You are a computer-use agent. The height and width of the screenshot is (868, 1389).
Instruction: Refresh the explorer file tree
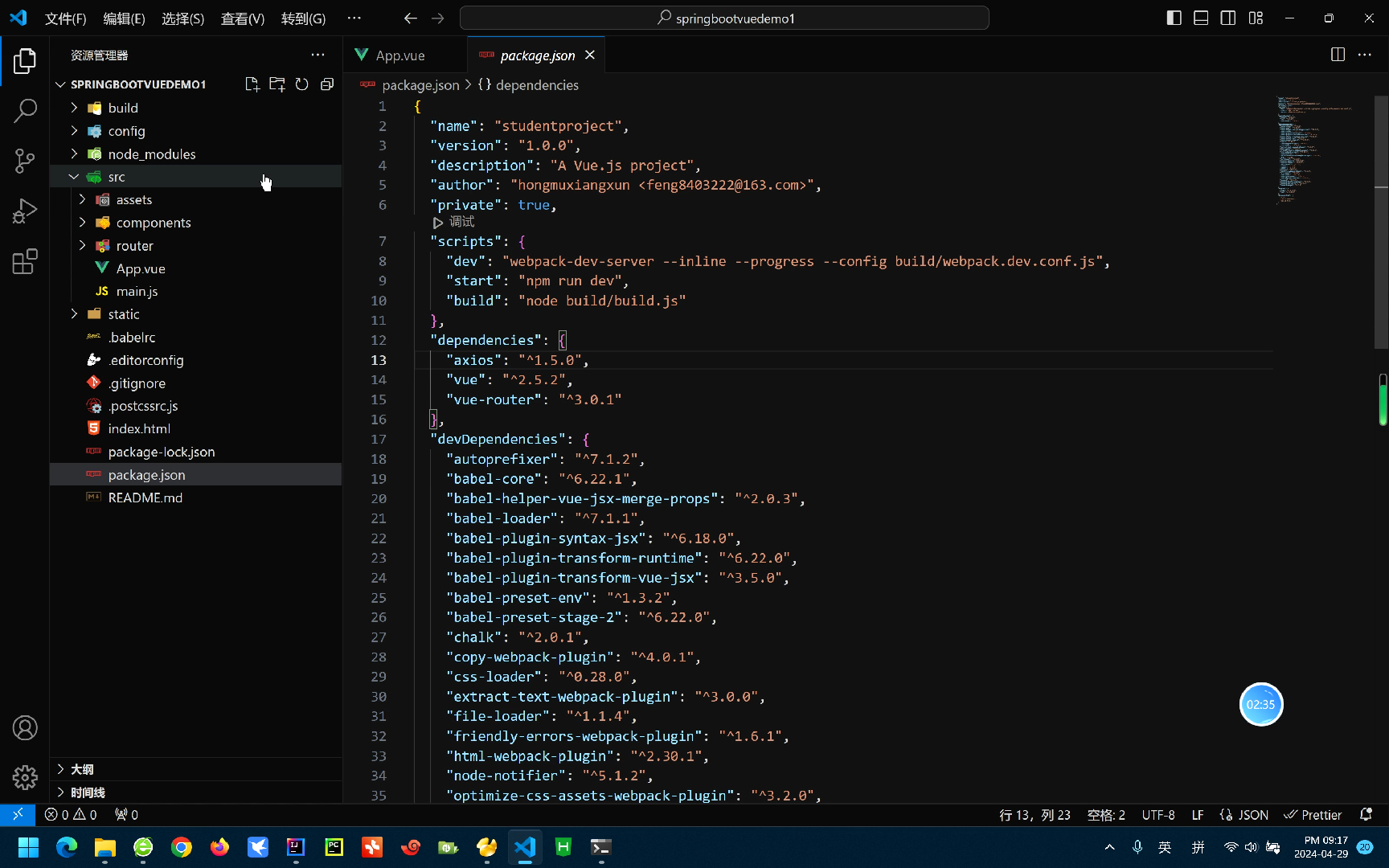tap(302, 84)
